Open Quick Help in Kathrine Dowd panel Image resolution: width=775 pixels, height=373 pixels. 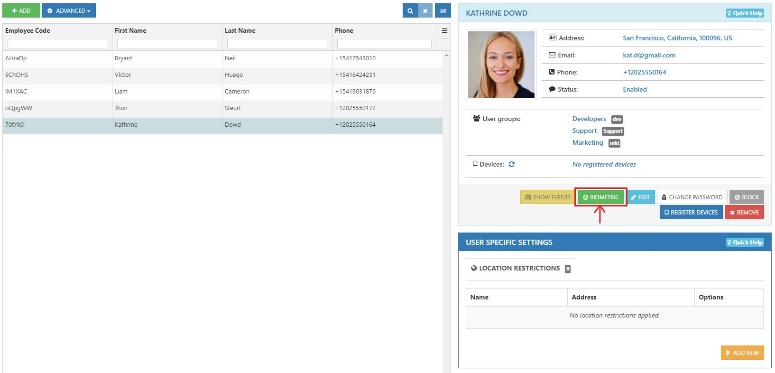(745, 13)
